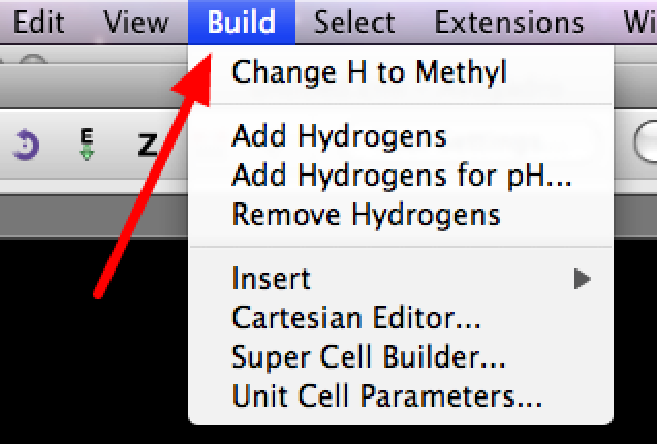
Task: Click the partially visible Window menu
Action: pos(640,22)
